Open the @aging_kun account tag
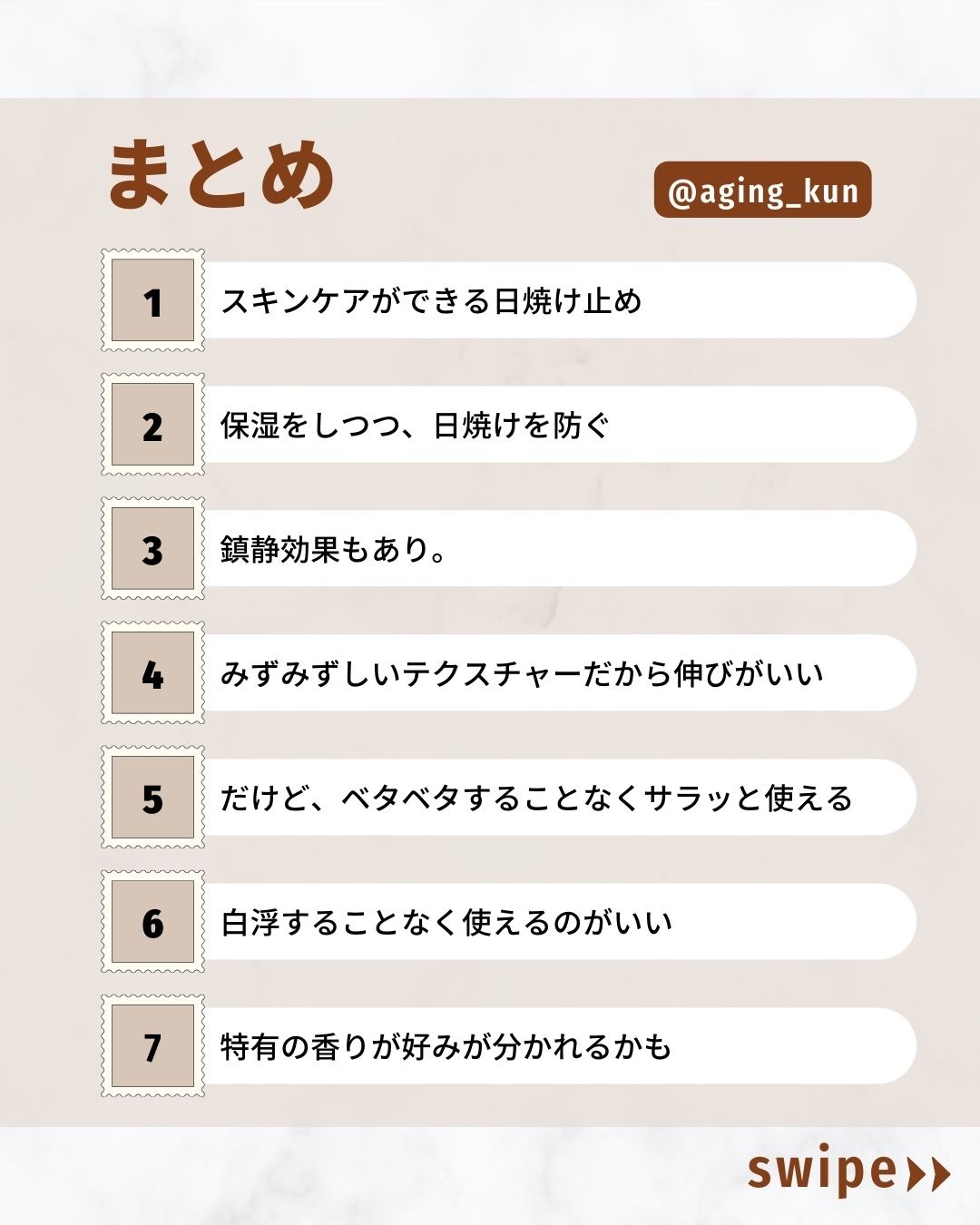Screen dimensions: 980x1225 [762, 191]
